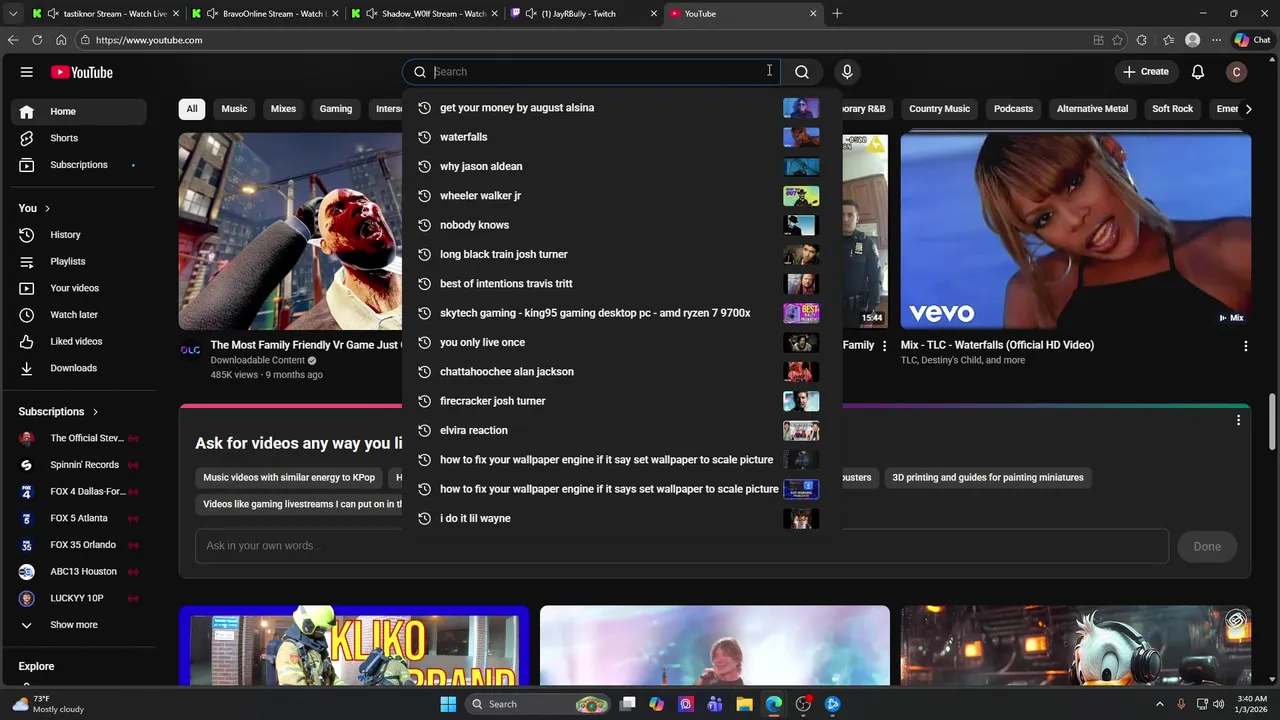
Task: Open Ask for videos panel options menu
Action: tap(1238, 421)
